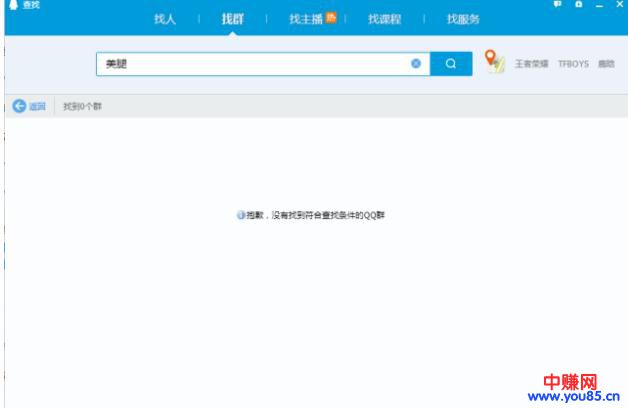Focus the search box containing 美腿
628x408 pixels.
250,63
